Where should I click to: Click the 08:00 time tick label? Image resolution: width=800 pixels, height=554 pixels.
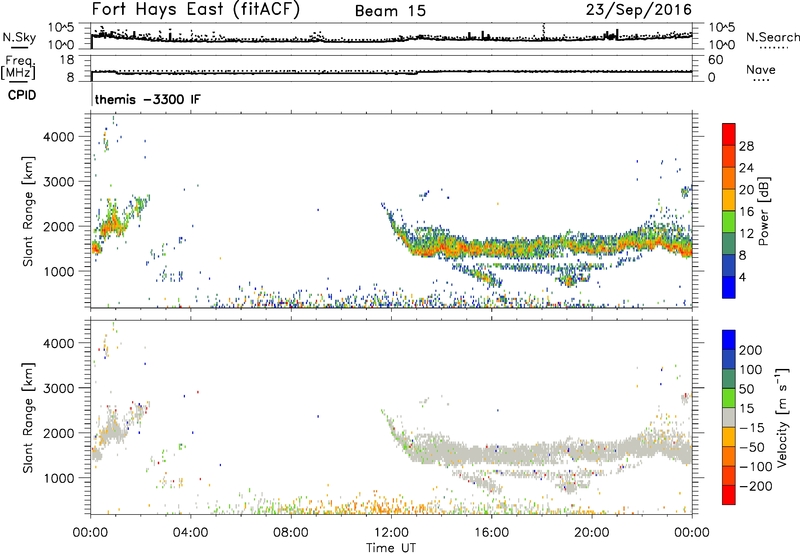[291, 533]
